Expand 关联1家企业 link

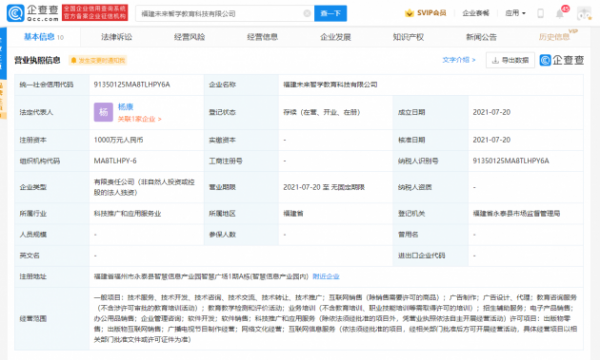coord(140,119)
